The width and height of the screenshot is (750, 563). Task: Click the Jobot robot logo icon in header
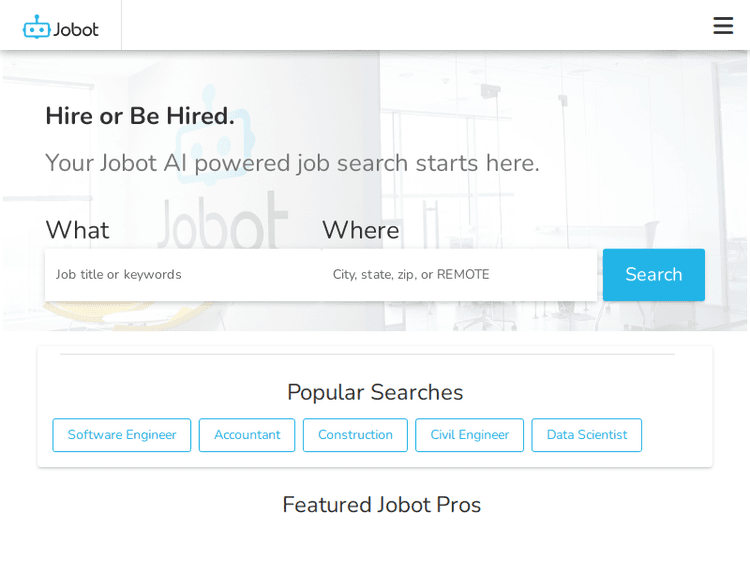pyautogui.click(x=36, y=27)
